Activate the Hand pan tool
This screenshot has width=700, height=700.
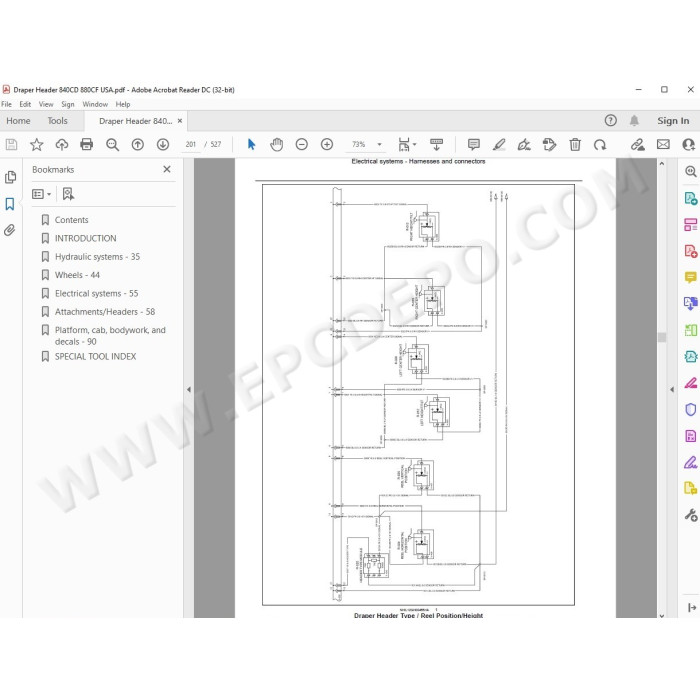[x=277, y=144]
